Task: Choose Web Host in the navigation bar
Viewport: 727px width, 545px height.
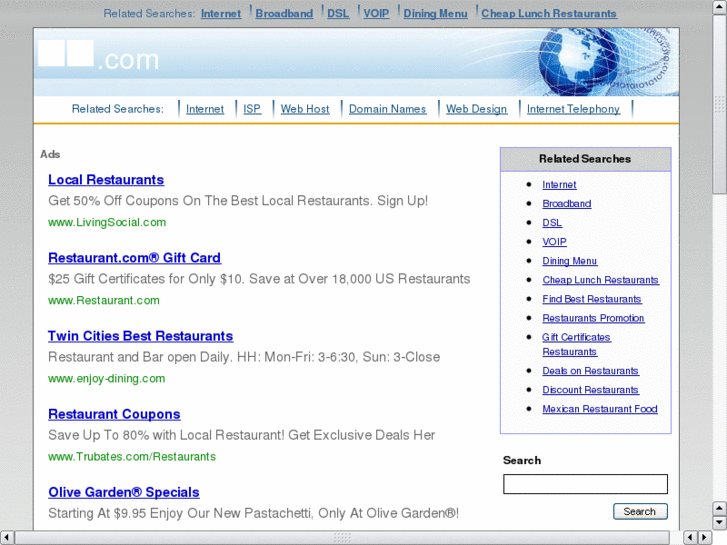Action: point(305,109)
